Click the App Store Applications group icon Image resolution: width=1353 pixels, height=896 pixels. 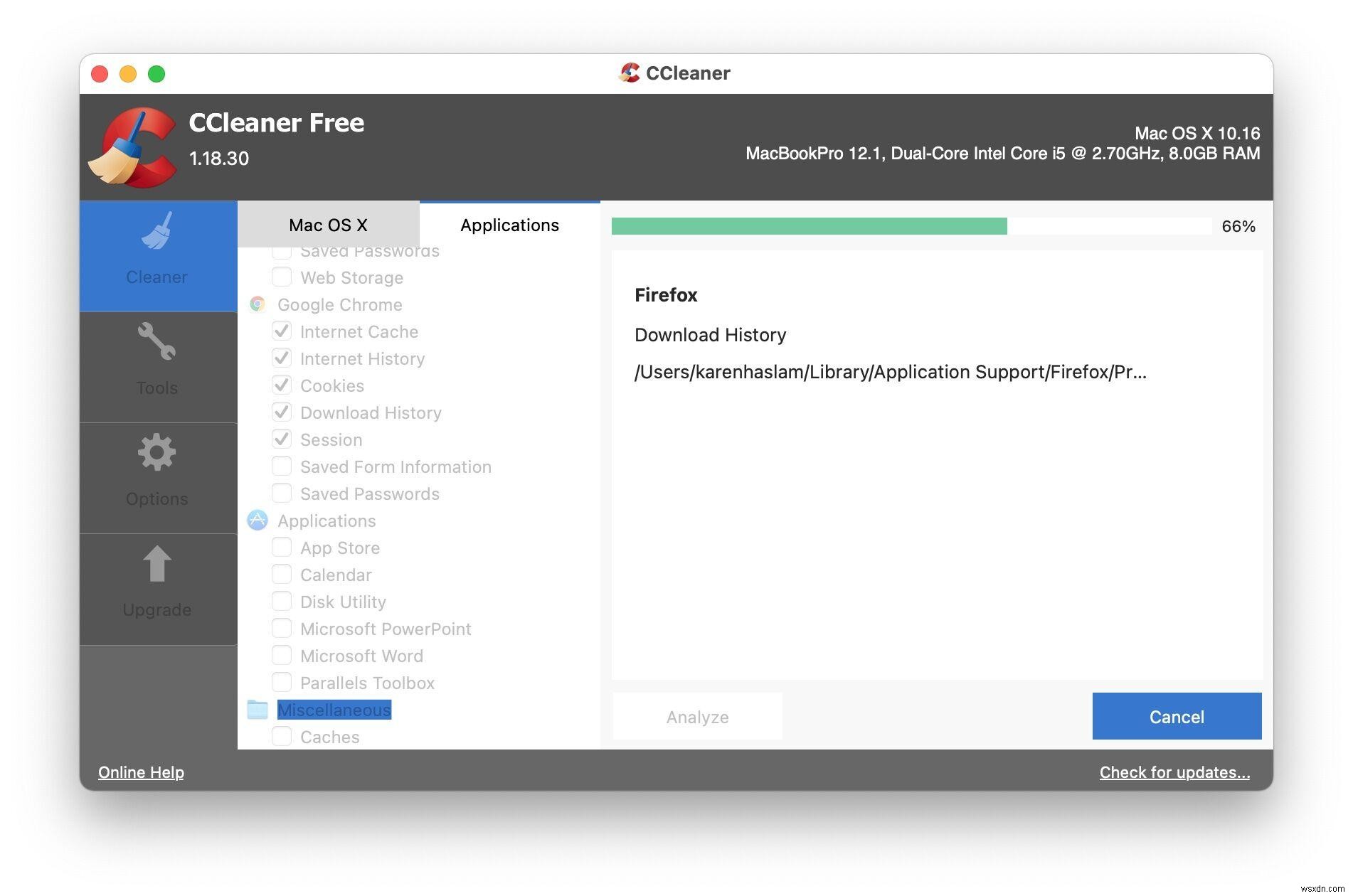coord(258,521)
